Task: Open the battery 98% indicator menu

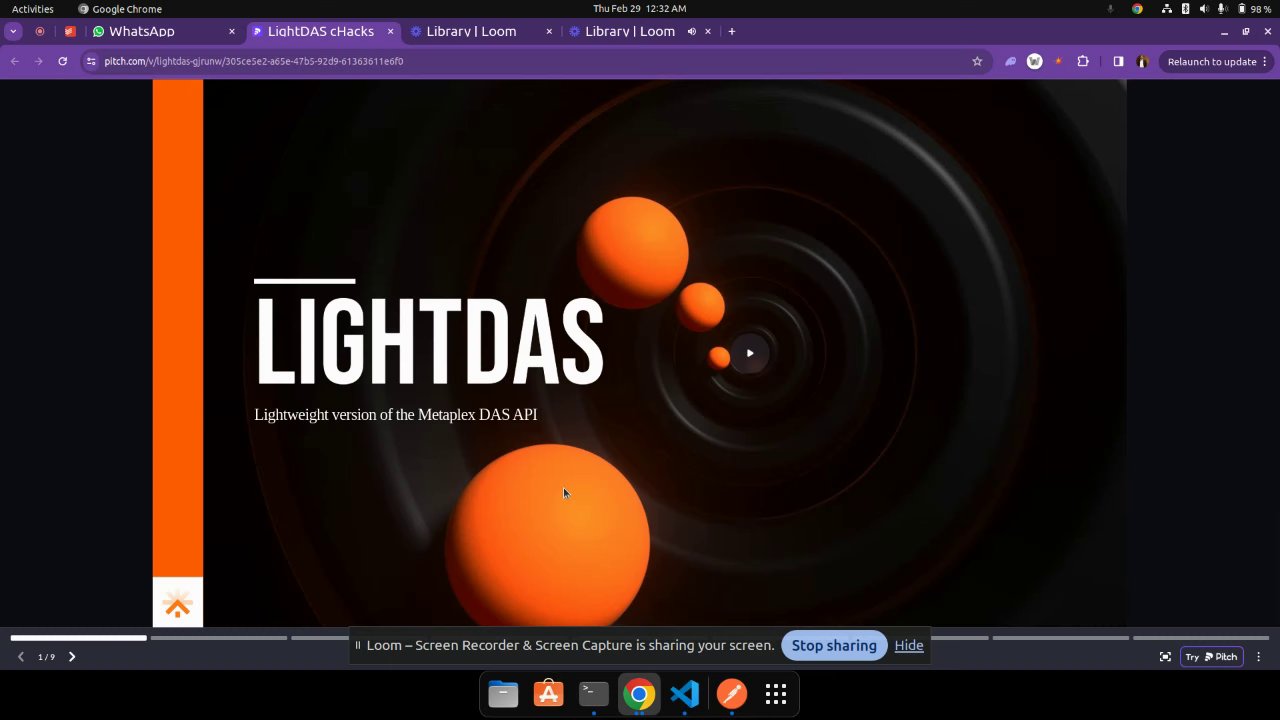Action: pyautogui.click(x=1255, y=9)
